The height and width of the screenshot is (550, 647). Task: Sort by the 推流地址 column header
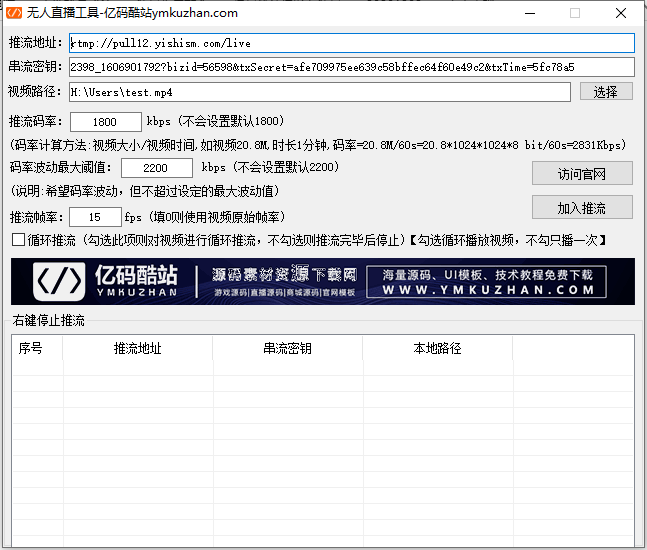(x=137, y=348)
